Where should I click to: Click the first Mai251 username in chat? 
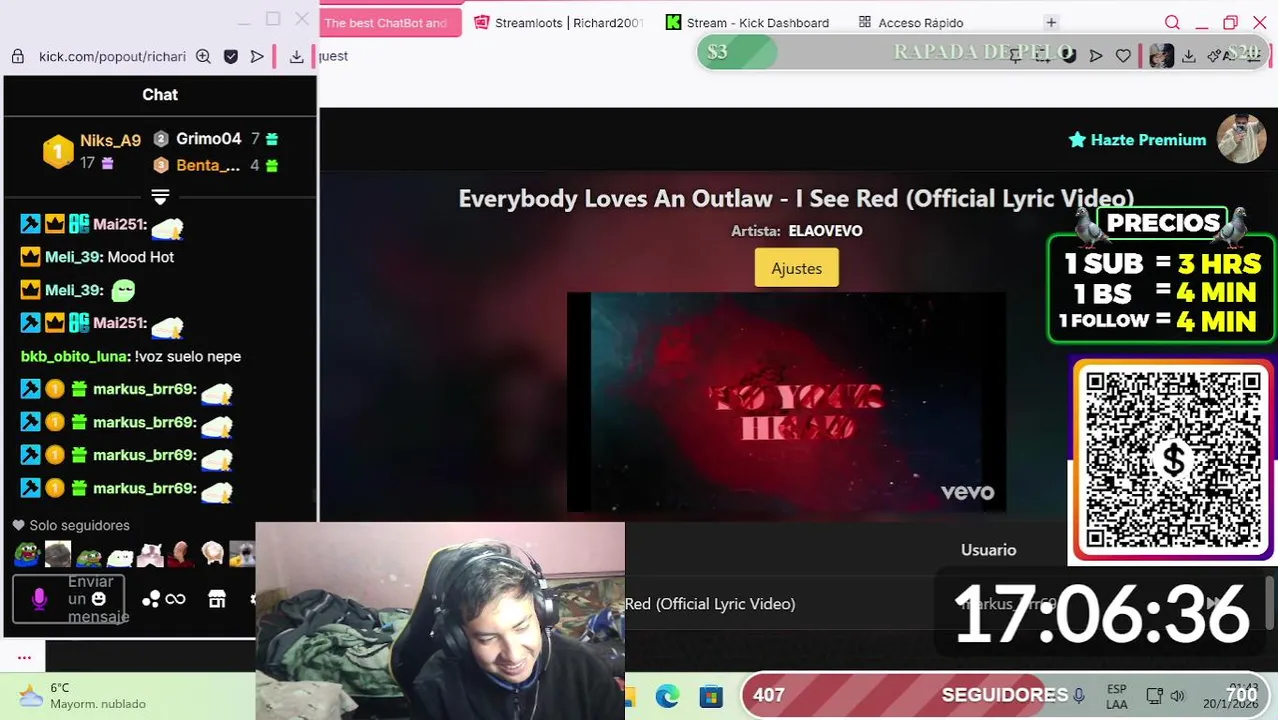(x=119, y=224)
